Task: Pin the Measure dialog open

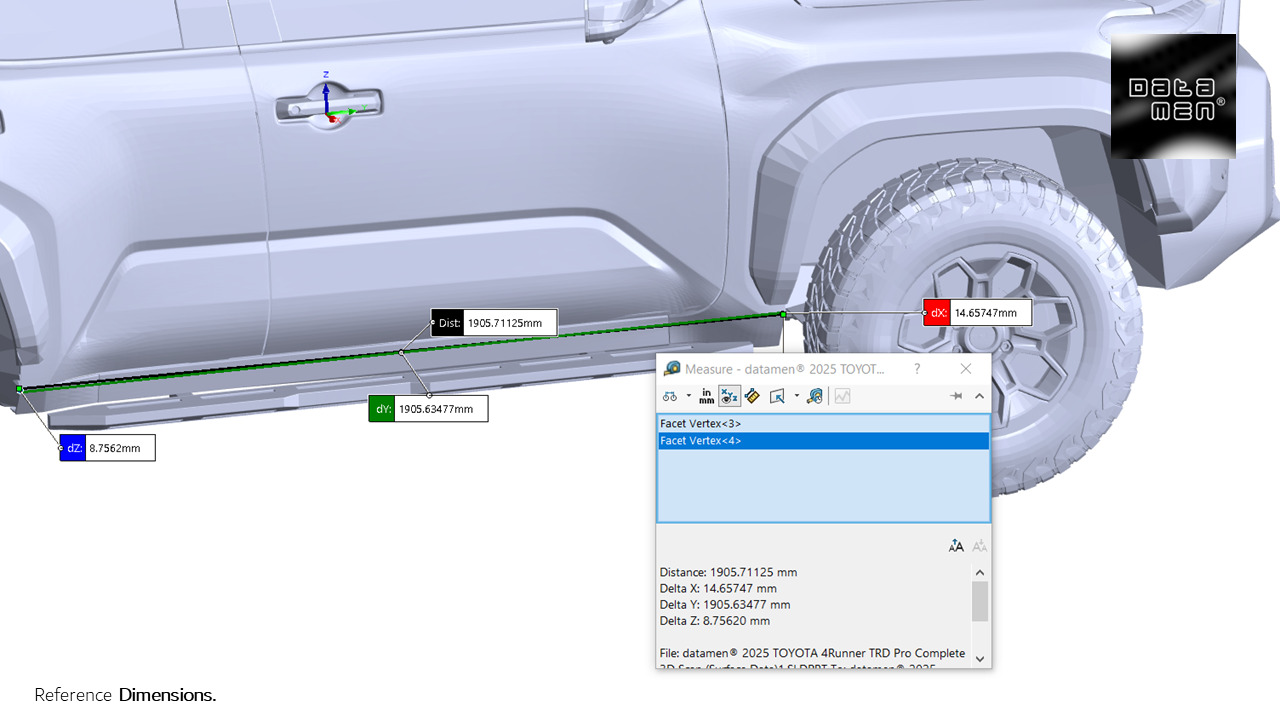Action: coord(956,396)
